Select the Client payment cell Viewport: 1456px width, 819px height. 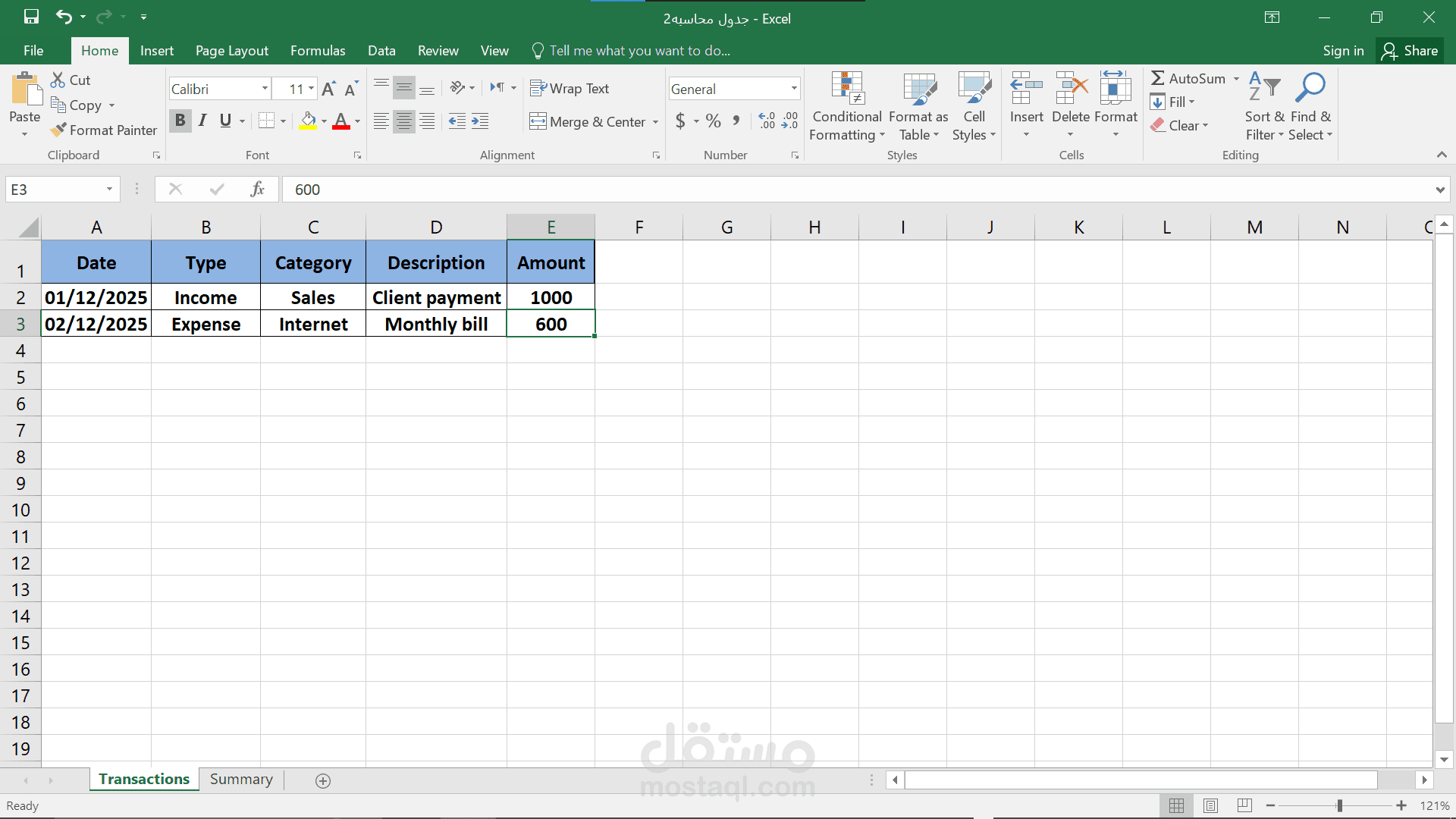point(436,297)
